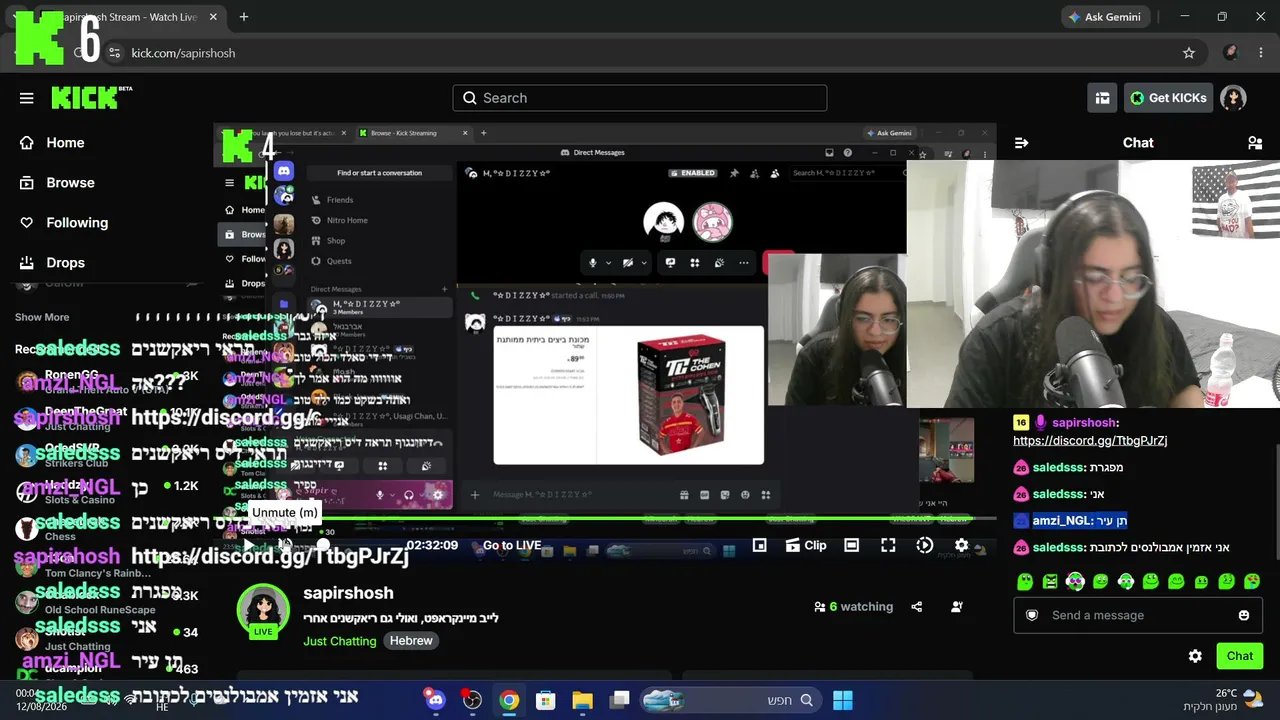Open the playback speed control icon

(x=925, y=546)
